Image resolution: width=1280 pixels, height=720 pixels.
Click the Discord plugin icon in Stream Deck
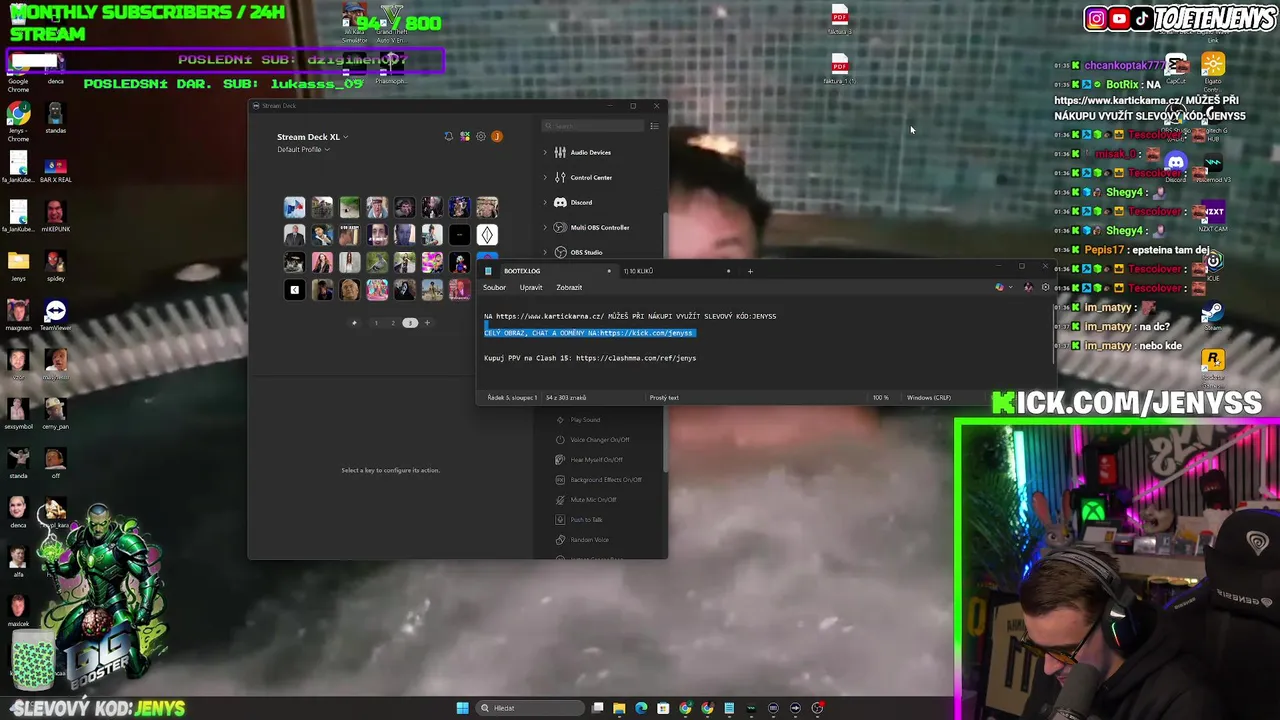560,202
